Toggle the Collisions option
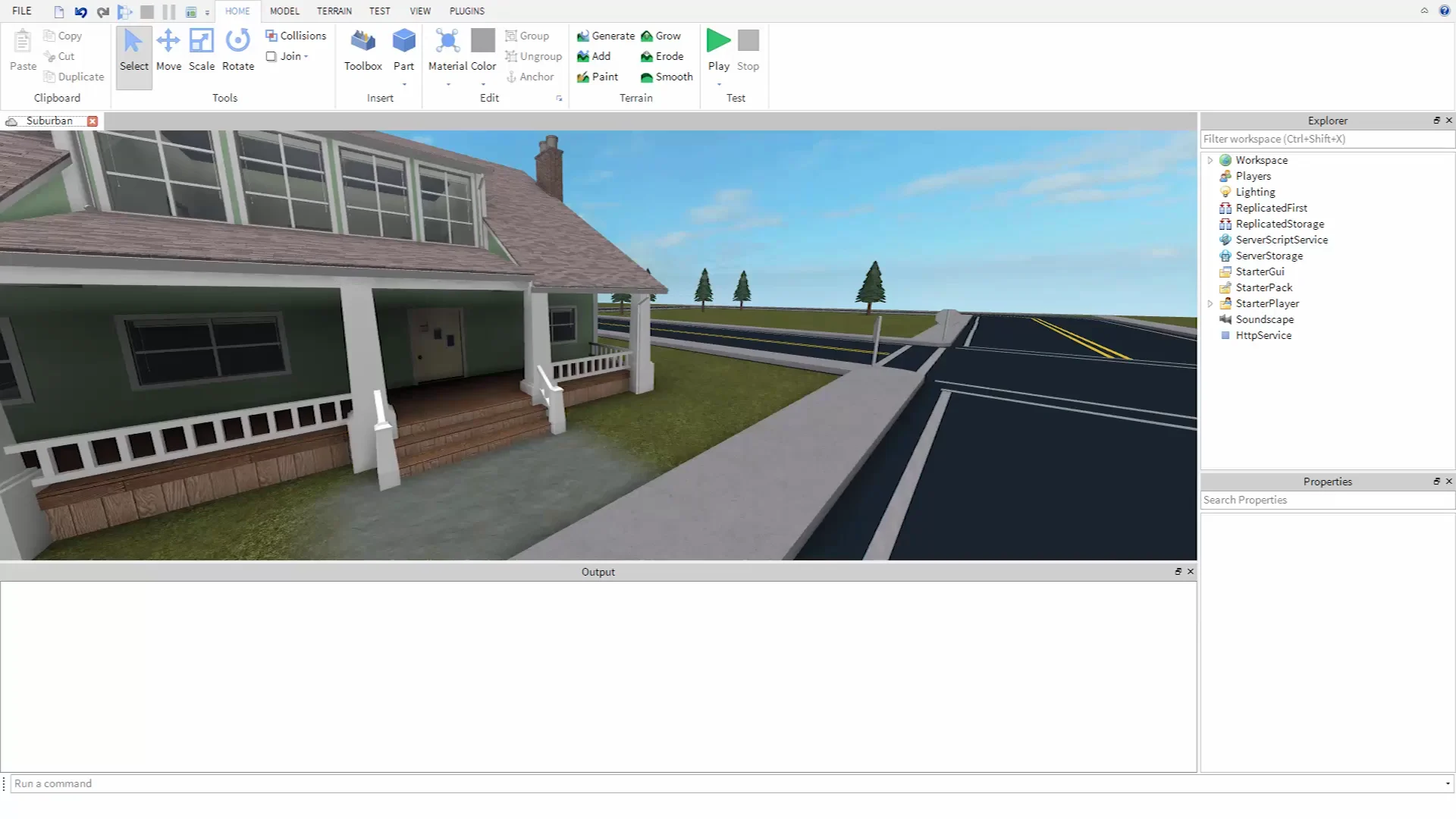Viewport: 1456px width, 819px height. coord(296,36)
